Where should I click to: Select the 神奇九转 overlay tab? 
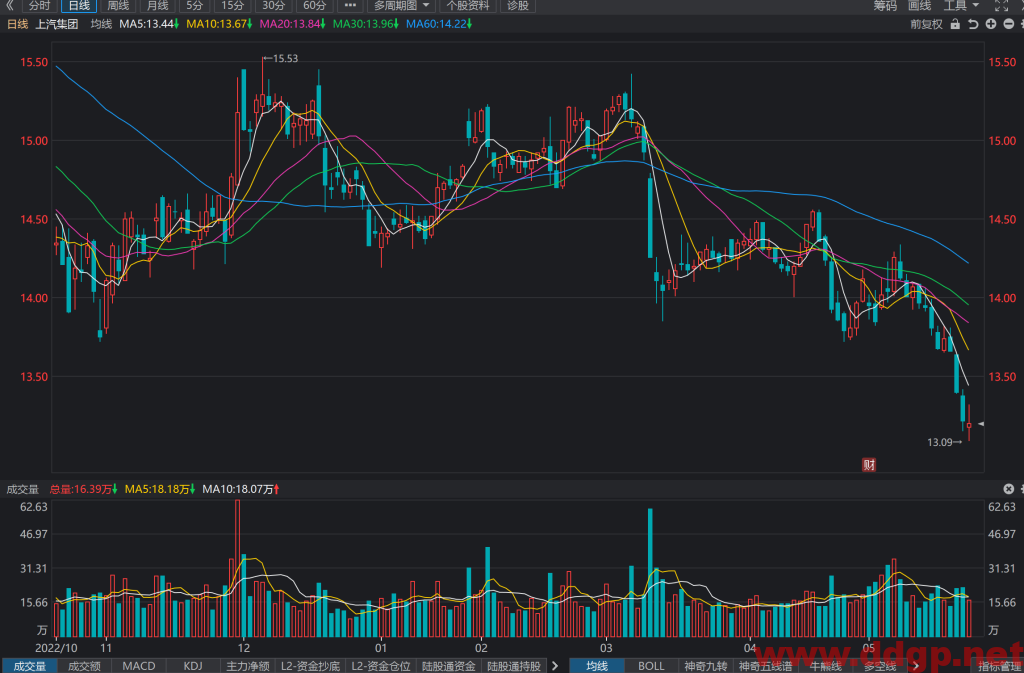[706, 666]
